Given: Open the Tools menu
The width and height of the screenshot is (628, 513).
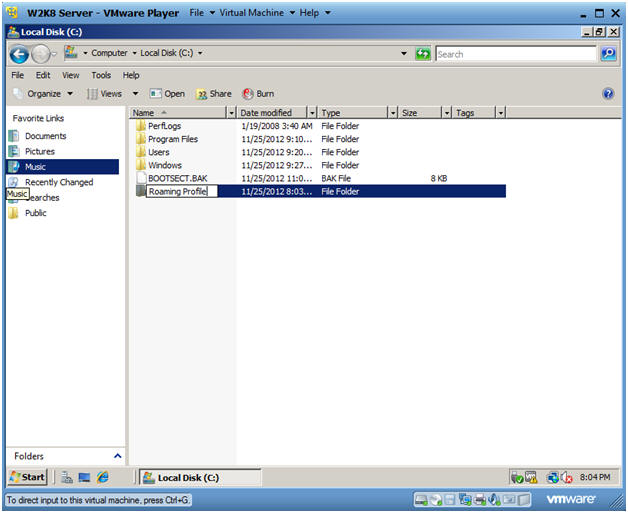Looking at the screenshot, I should 101,75.
